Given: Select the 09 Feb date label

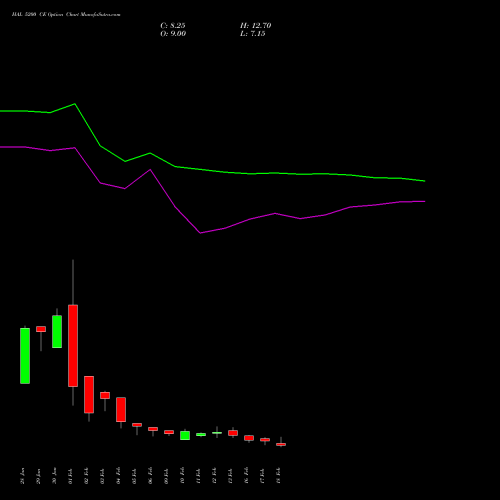Looking at the screenshot, I should point(166,476).
